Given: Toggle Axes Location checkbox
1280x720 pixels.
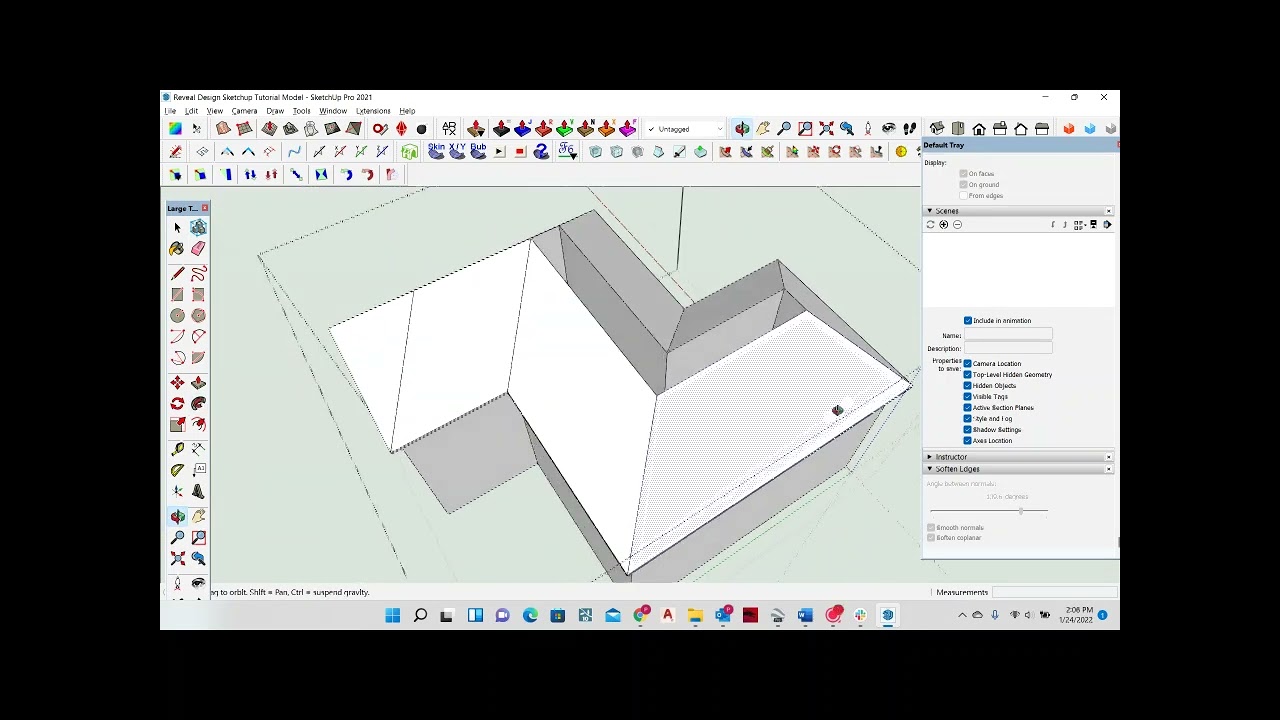Looking at the screenshot, I should tap(968, 441).
